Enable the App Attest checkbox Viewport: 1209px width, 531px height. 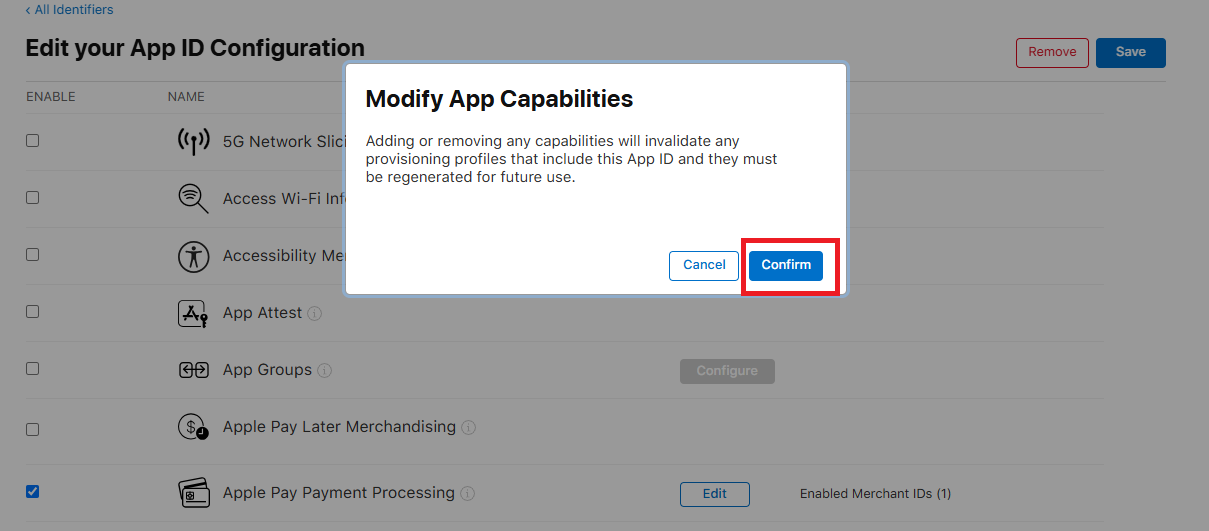pyautogui.click(x=33, y=312)
